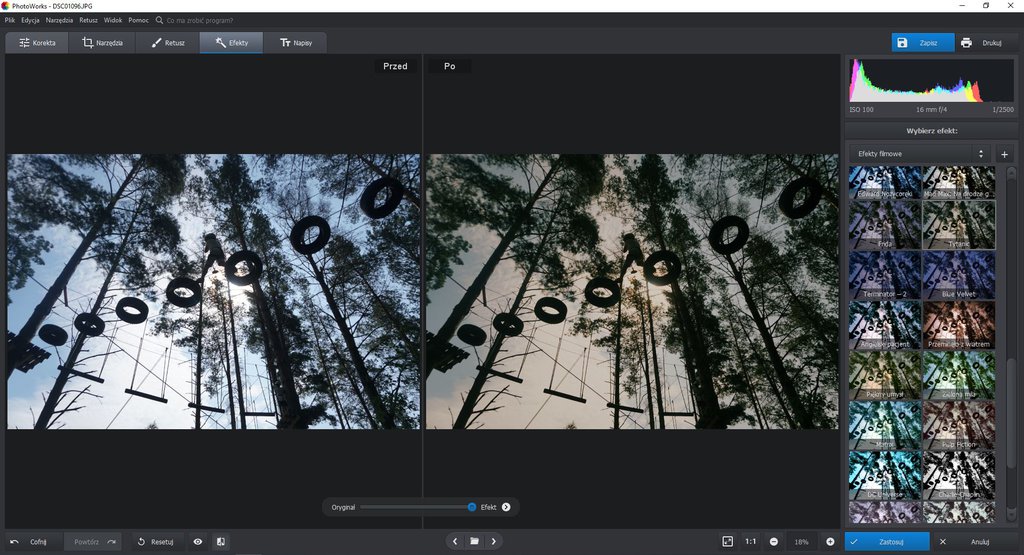Click the Po after-image label
This screenshot has height=555, width=1024.
pyautogui.click(x=449, y=66)
